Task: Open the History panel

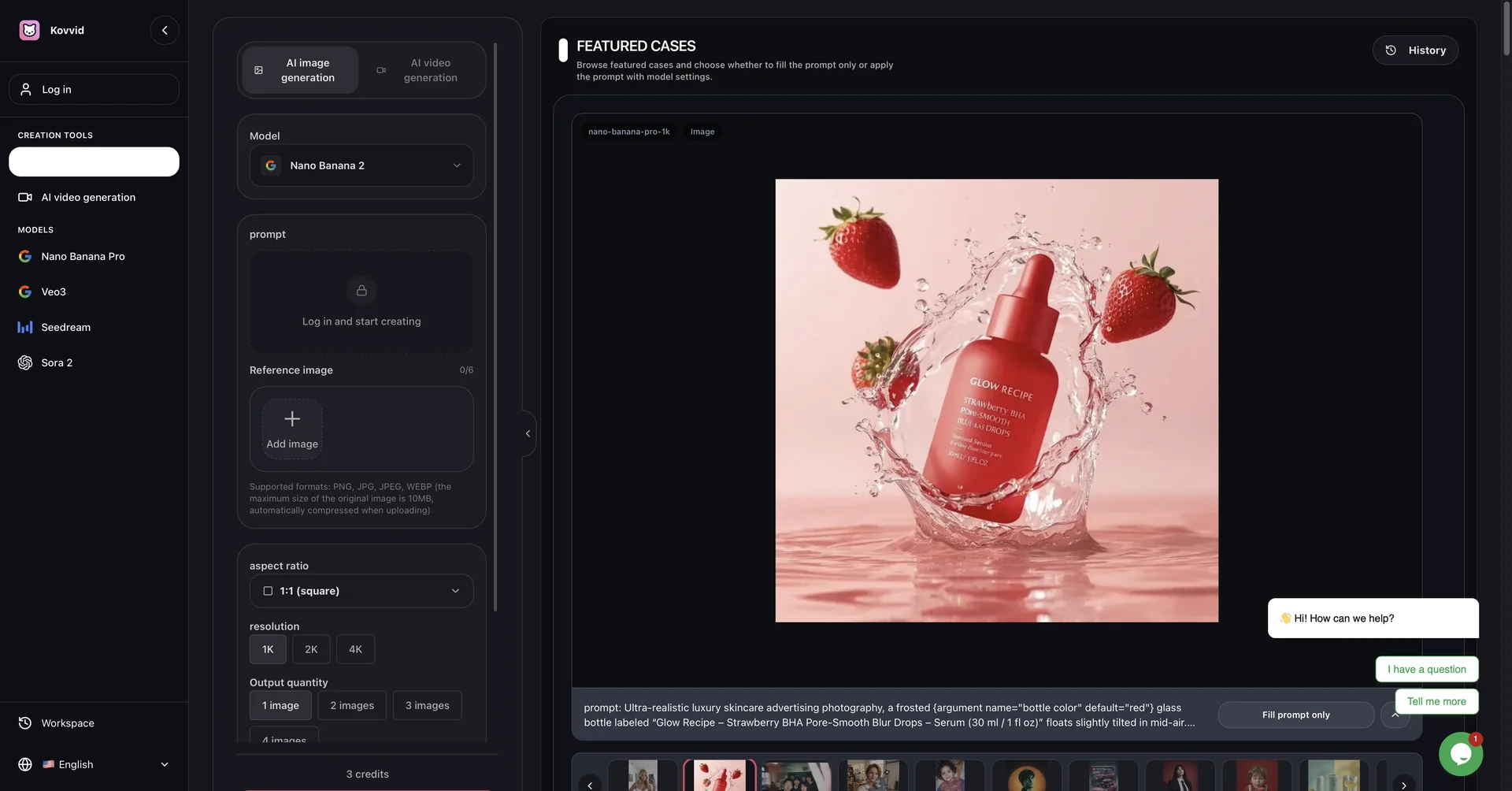Action: coord(1415,50)
